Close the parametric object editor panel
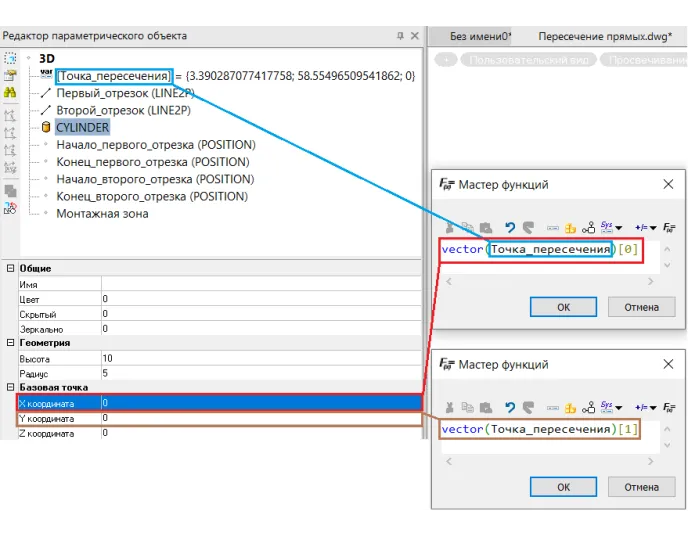The image size is (688, 537). pyautogui.click(x=415, y=36)
